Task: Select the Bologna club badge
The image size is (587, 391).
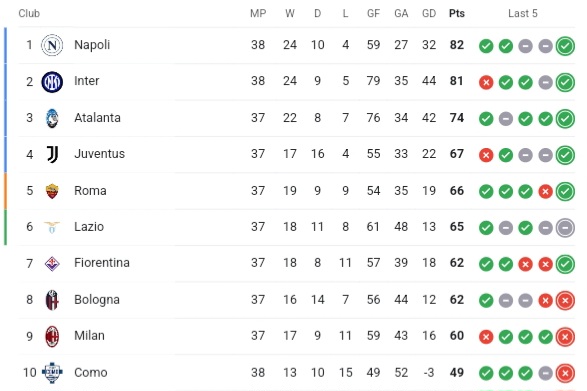Action: tap(52, 300)
